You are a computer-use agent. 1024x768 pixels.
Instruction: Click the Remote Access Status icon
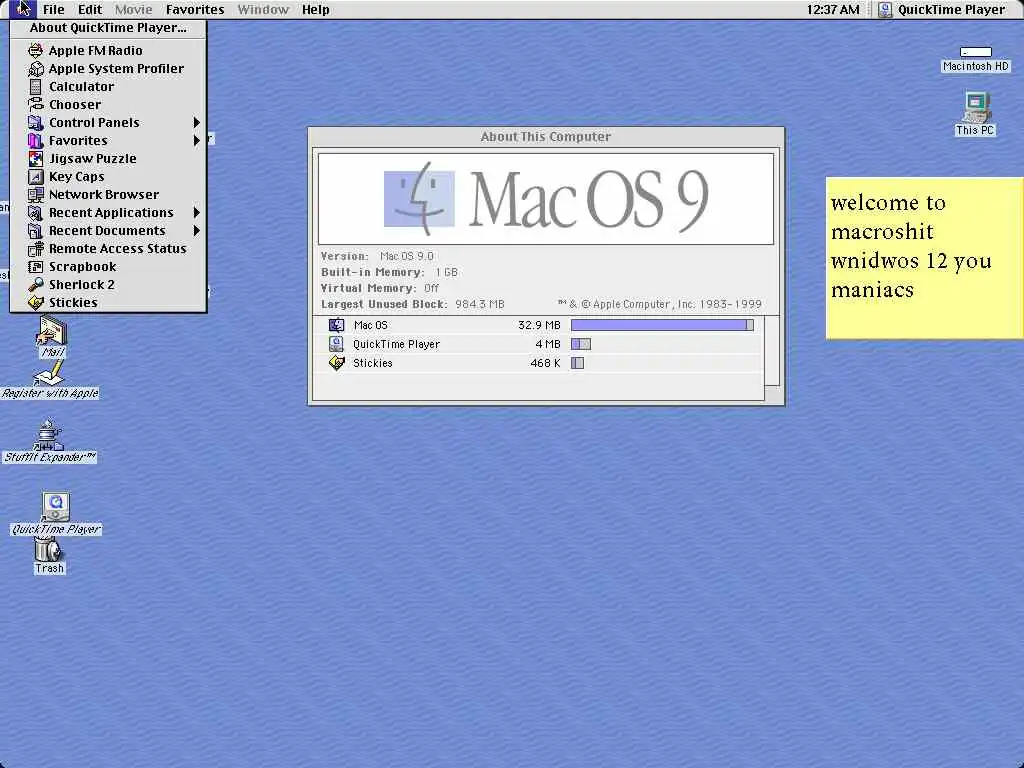(36, 248)
